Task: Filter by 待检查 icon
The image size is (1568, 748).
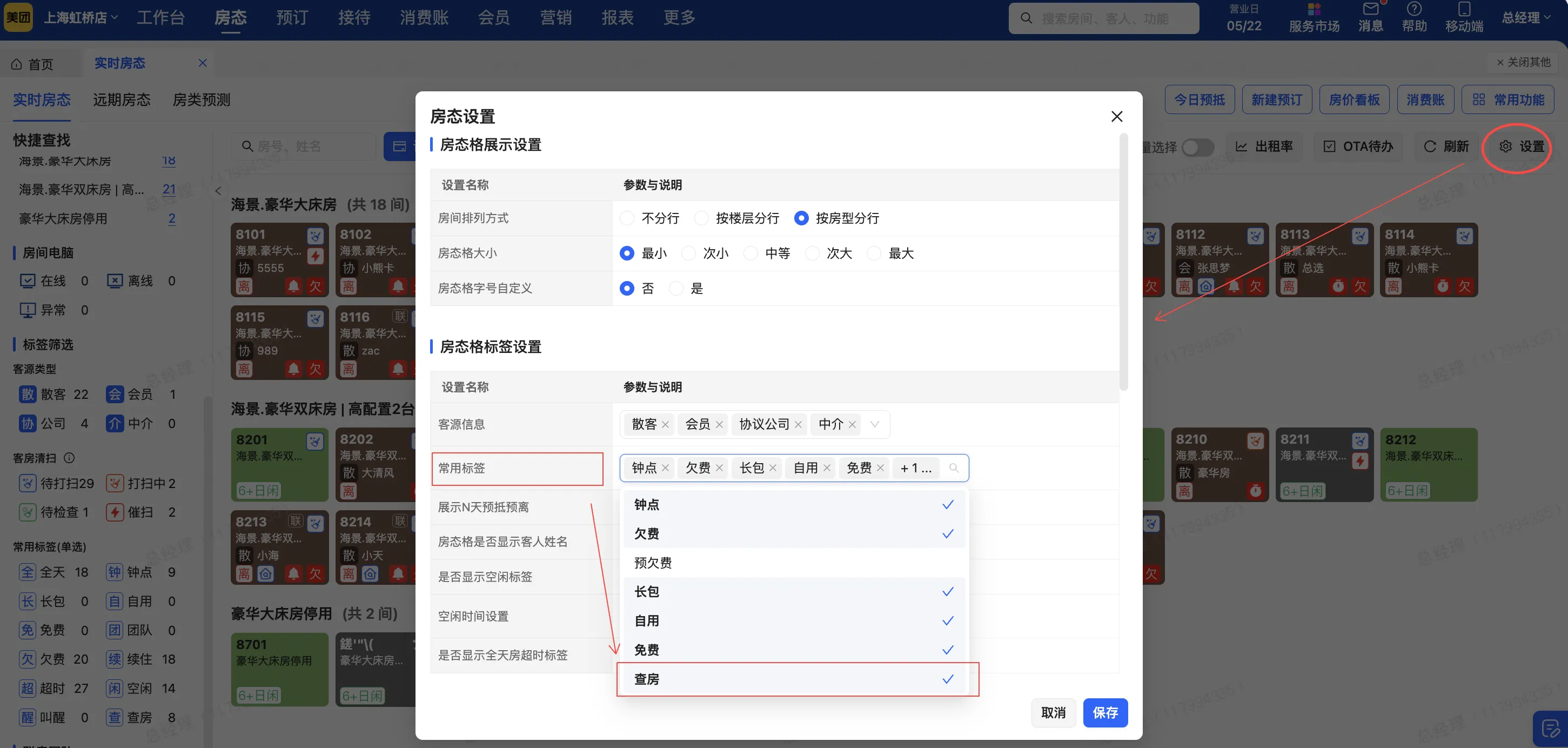Action: coord(28,512)
